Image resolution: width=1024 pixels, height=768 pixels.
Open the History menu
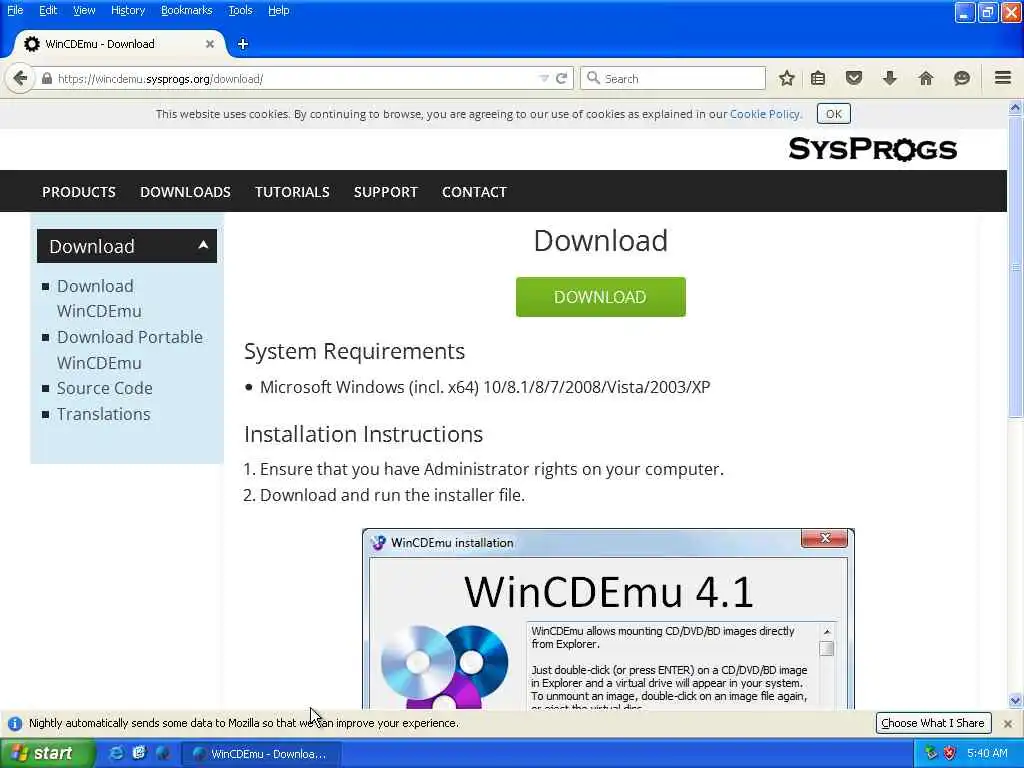click(x=128, y=10)
